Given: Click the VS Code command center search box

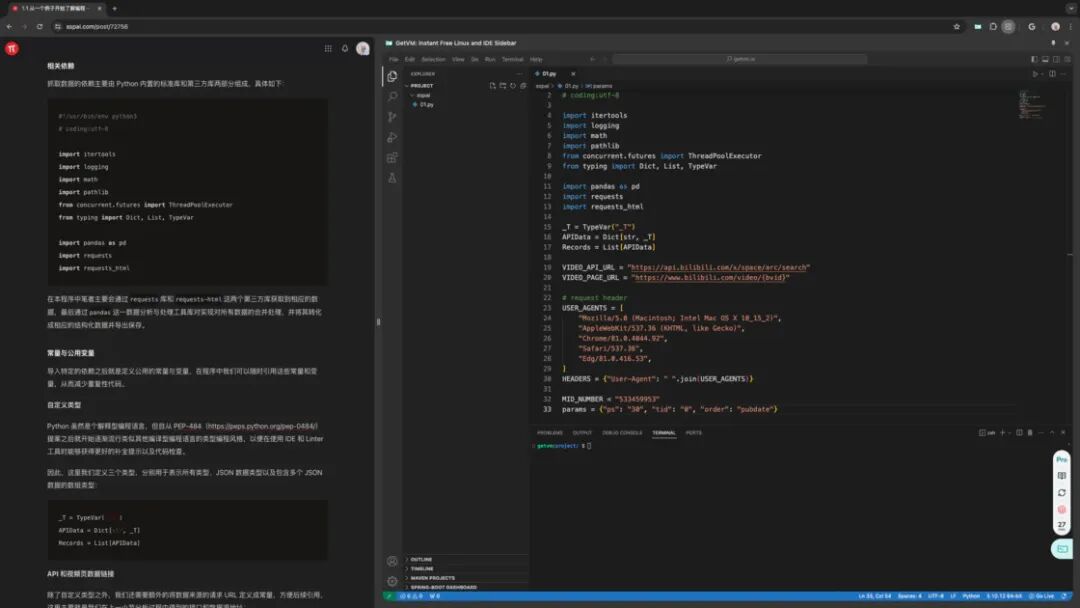Looking at the screenshot, I should 740,59.
